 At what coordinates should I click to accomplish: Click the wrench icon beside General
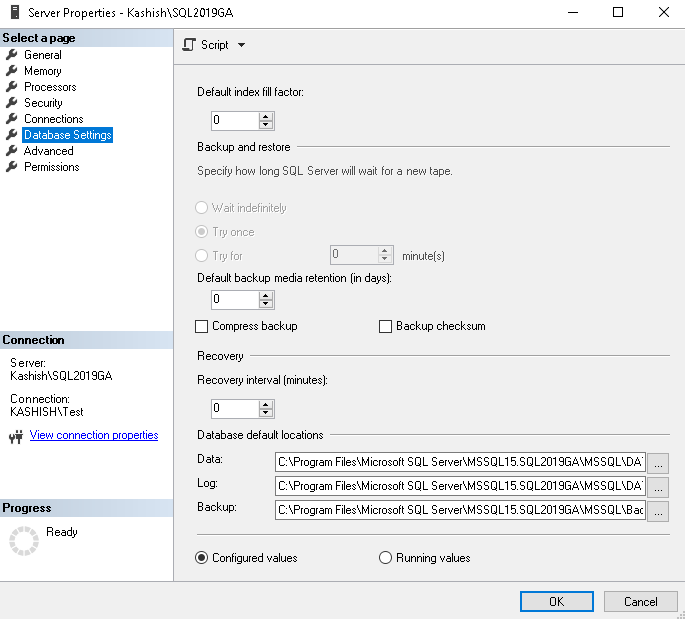point(12,55)
